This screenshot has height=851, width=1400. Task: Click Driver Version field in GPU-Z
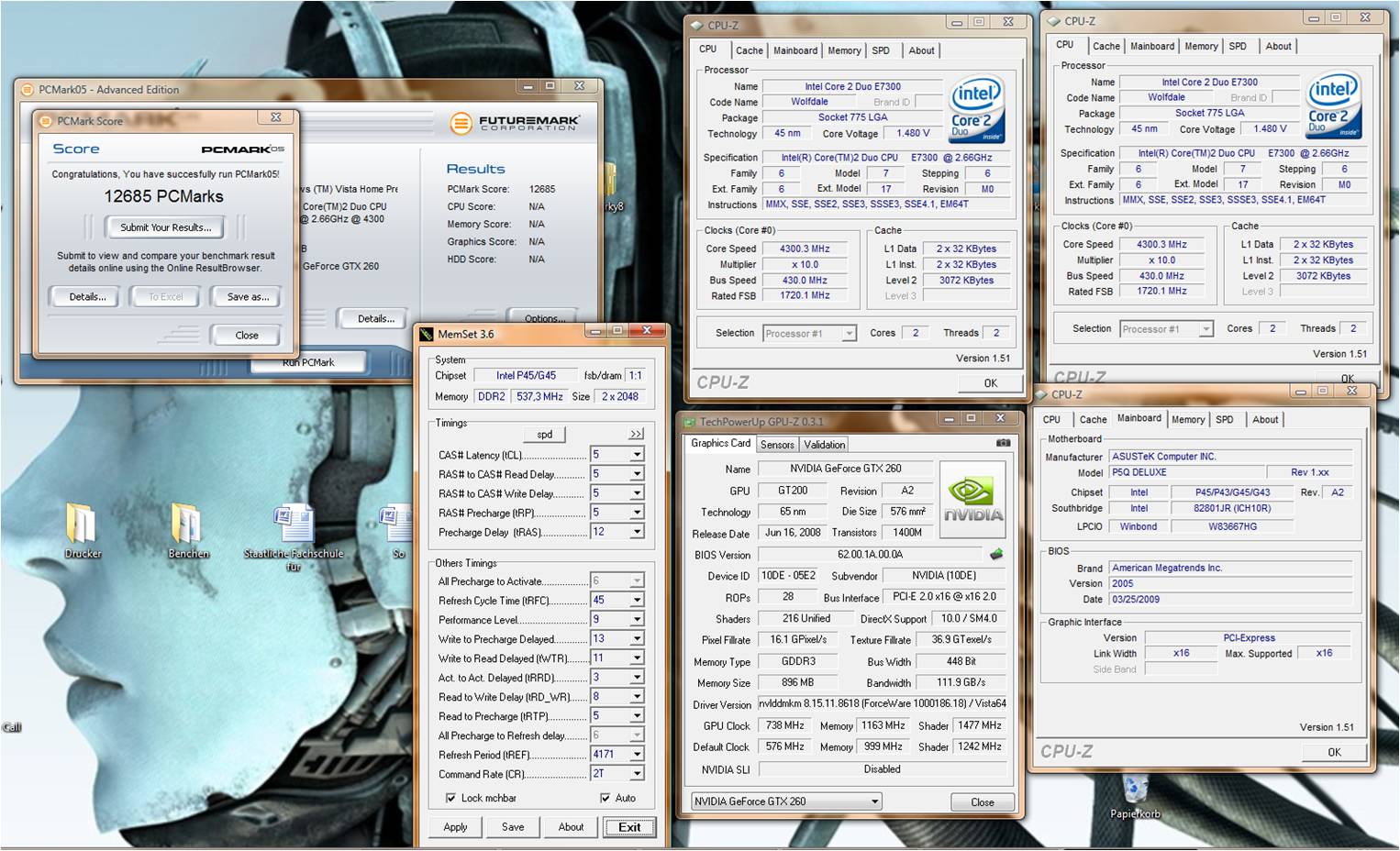(882, 703)
